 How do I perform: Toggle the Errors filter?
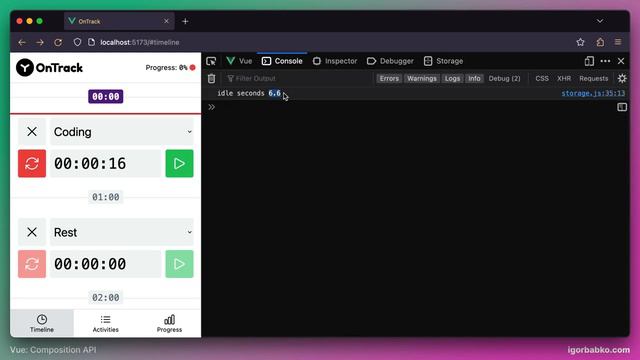tap(389, 78)
